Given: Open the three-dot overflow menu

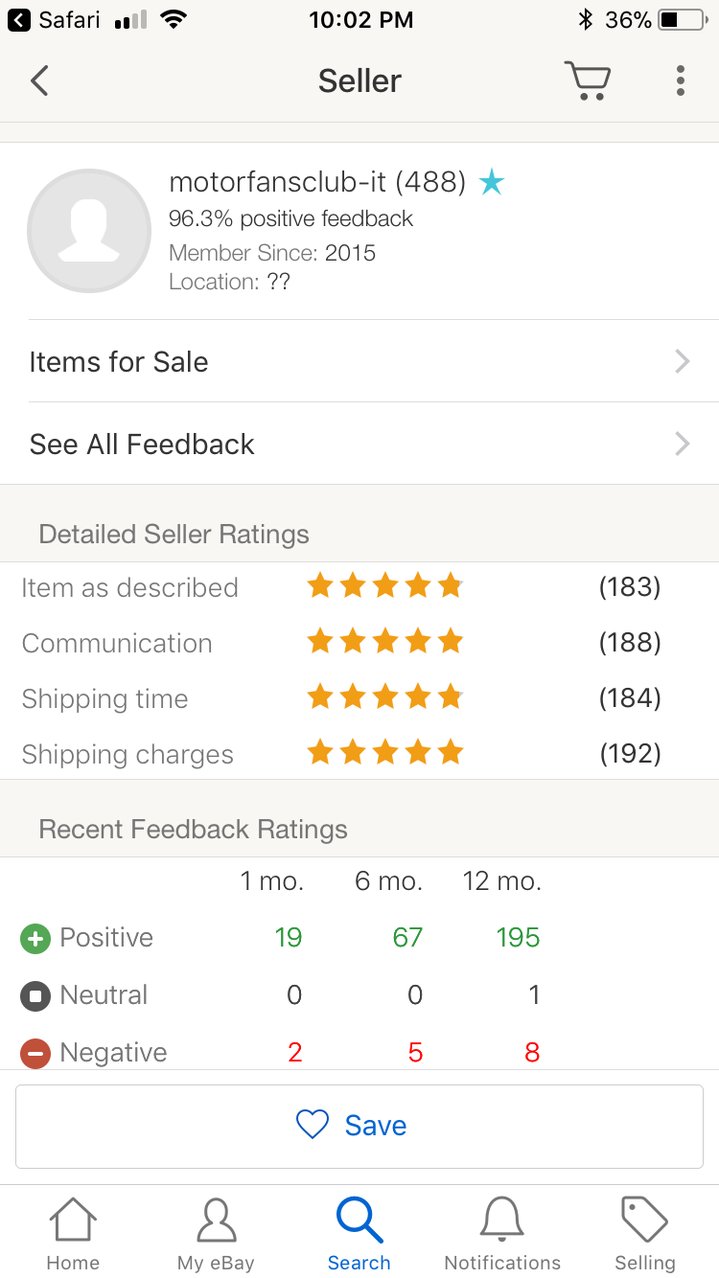Looking at the screenshot, I should point(680,81).
